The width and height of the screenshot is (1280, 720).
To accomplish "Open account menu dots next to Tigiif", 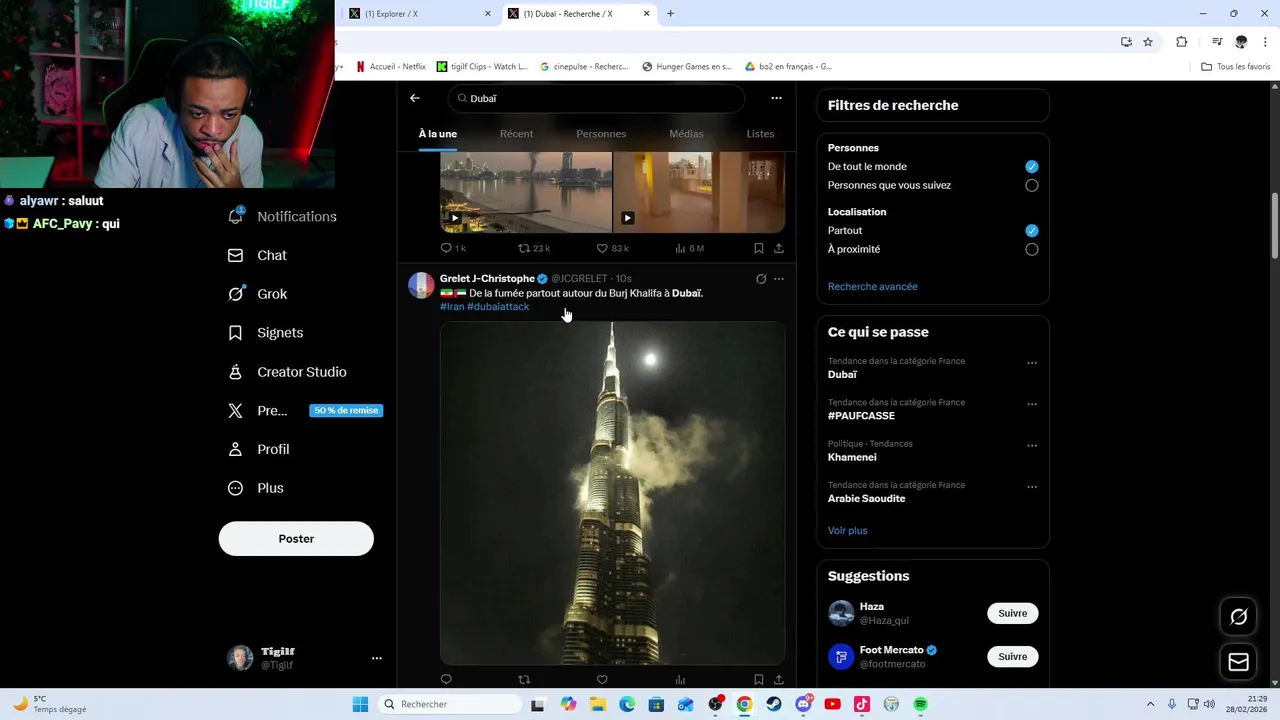I will (377, 658).
